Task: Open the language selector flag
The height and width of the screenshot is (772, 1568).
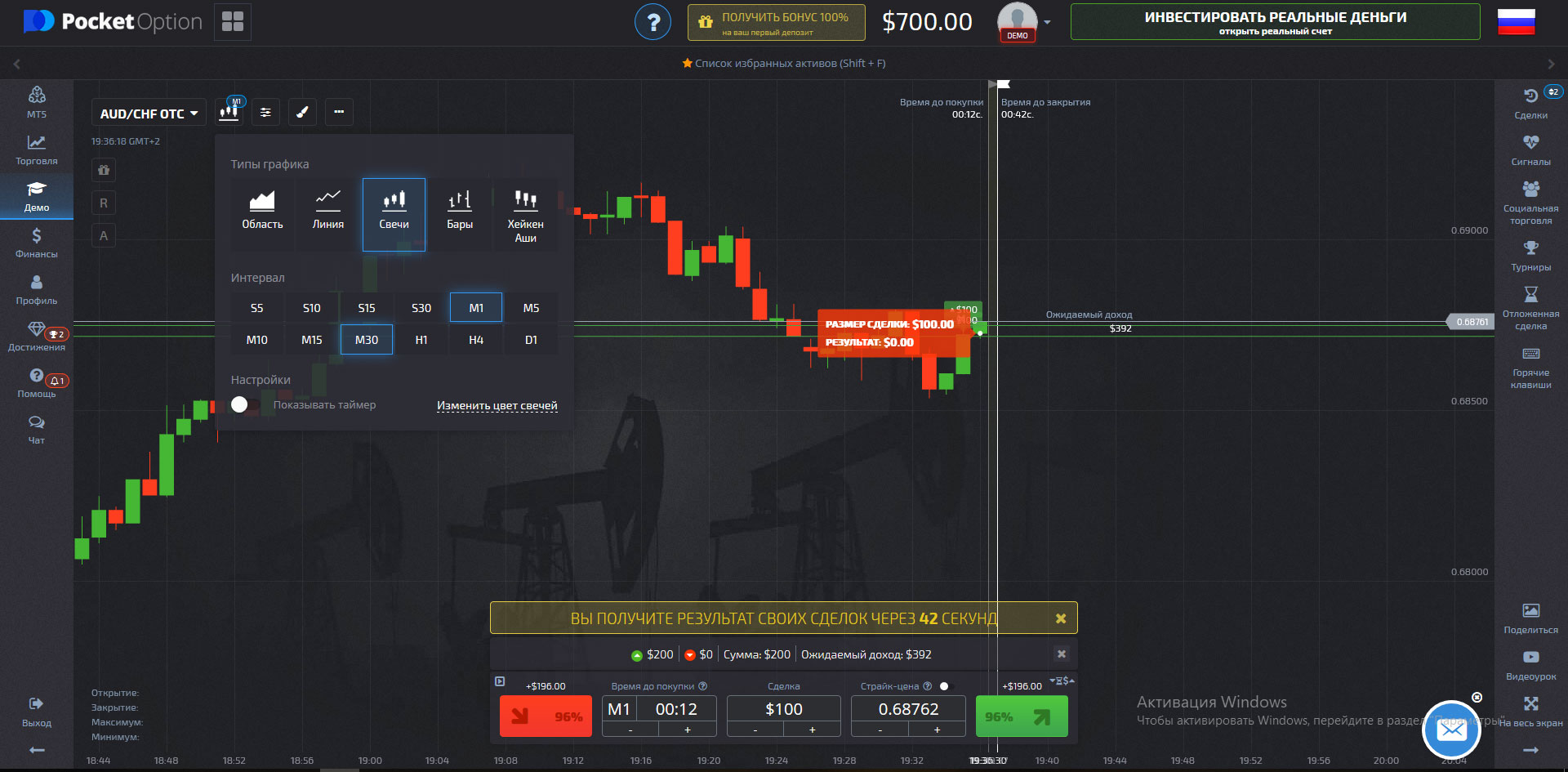Action: click(1516, 22)
